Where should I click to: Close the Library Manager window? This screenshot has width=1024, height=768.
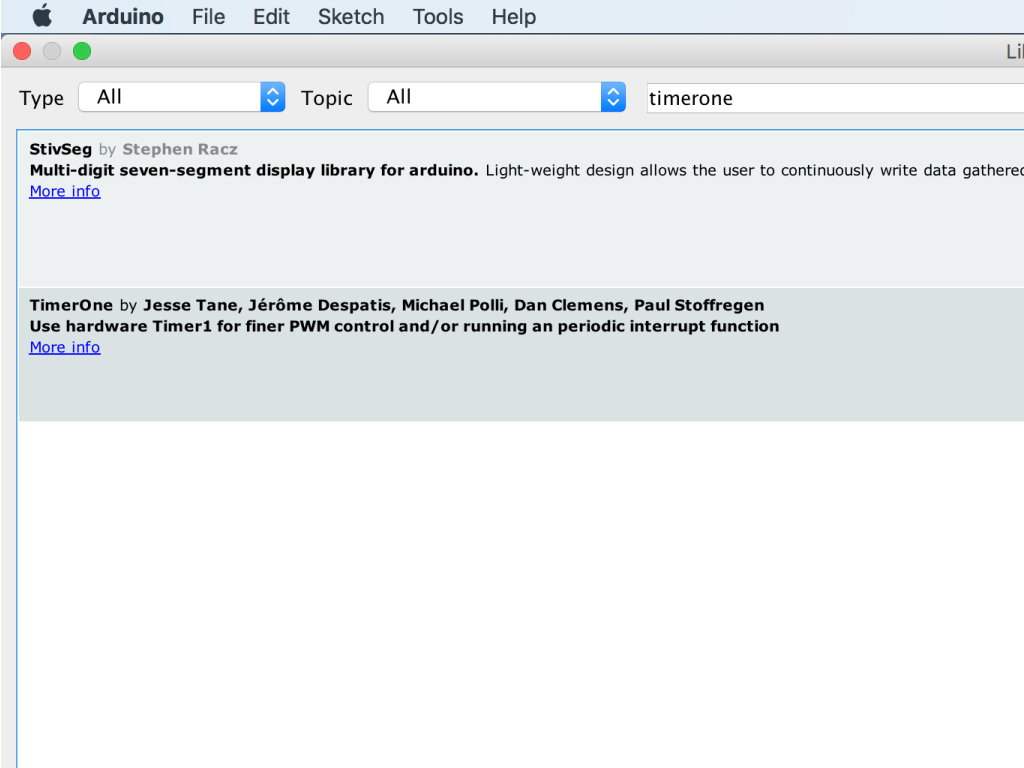click(22, 51)
